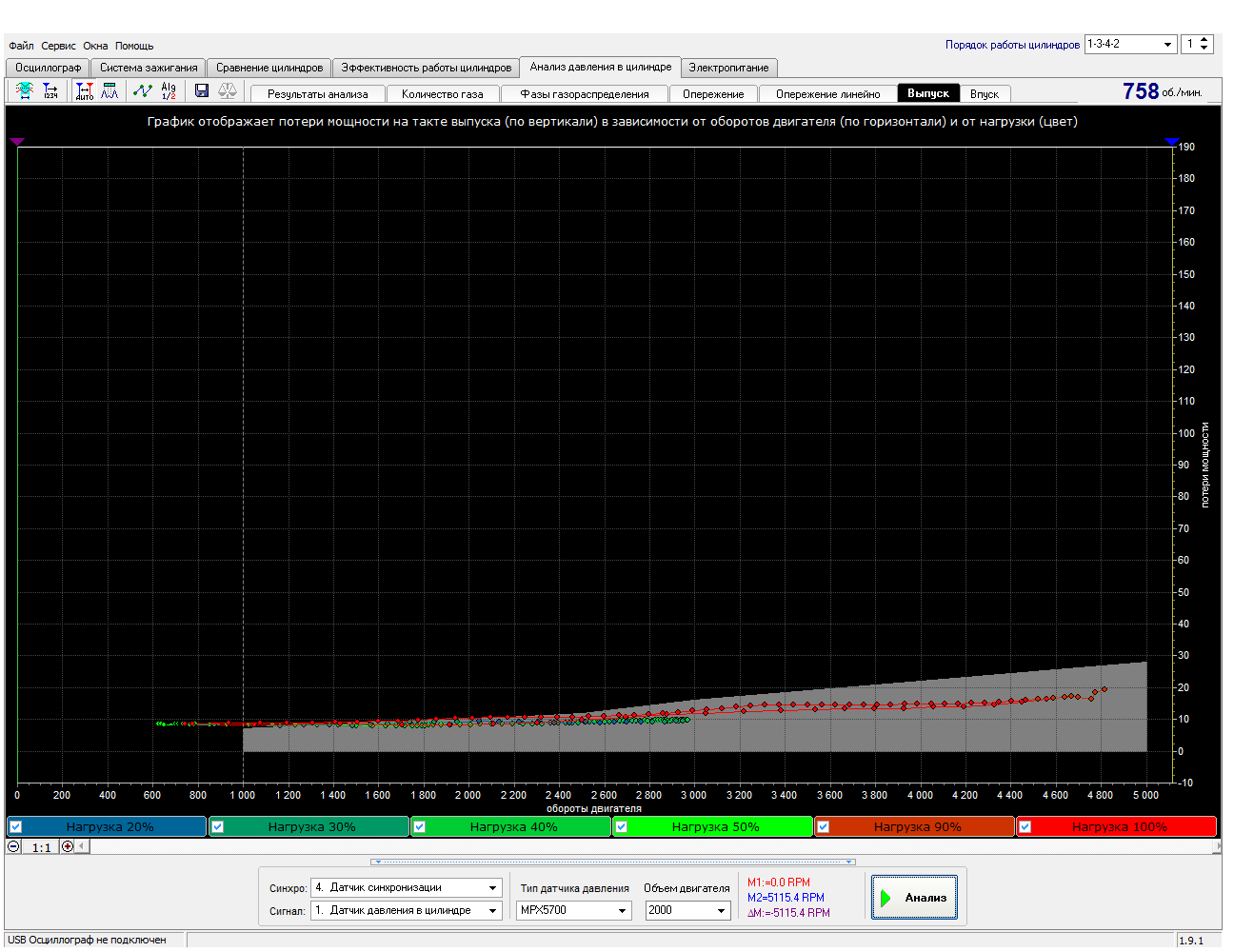The height and width of the screenshot is (952, 1234).
Task: Open the Файл menu
Action: 21,46
